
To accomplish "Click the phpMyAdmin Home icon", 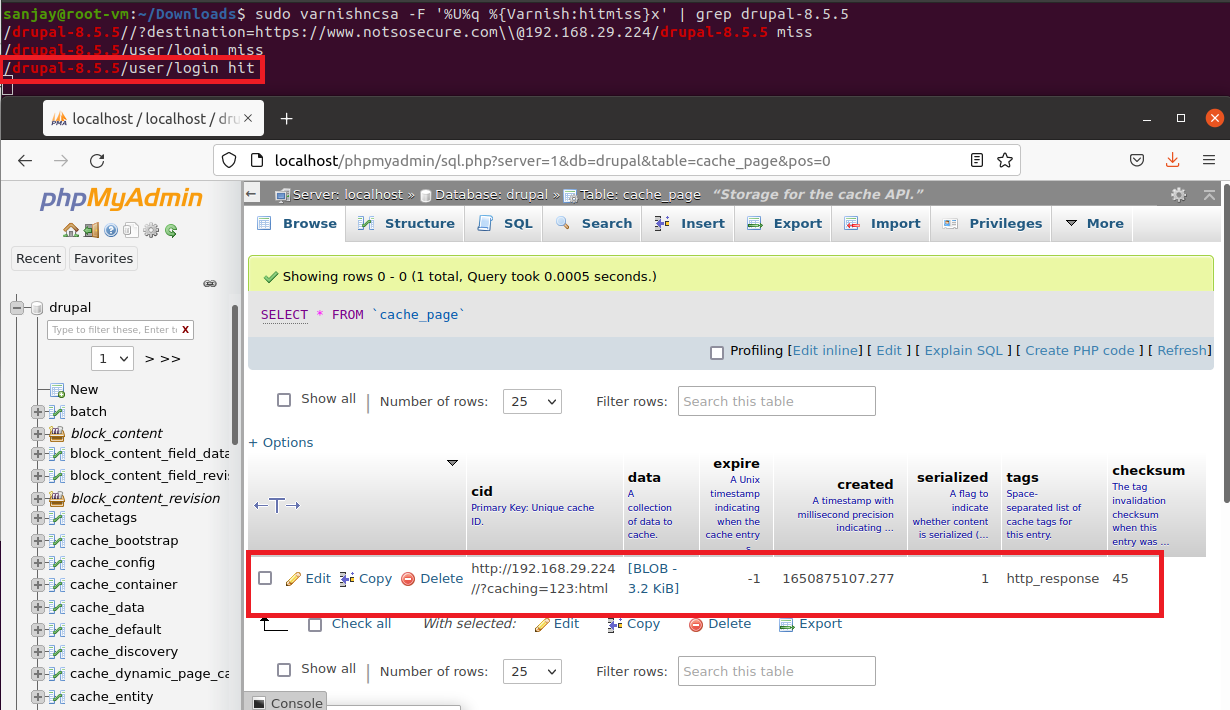I will 70,230.
